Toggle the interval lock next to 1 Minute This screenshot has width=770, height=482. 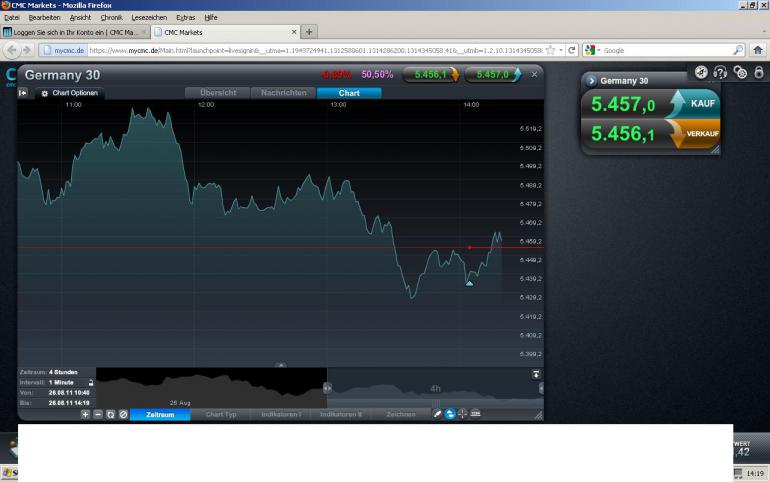click(91, 382)
